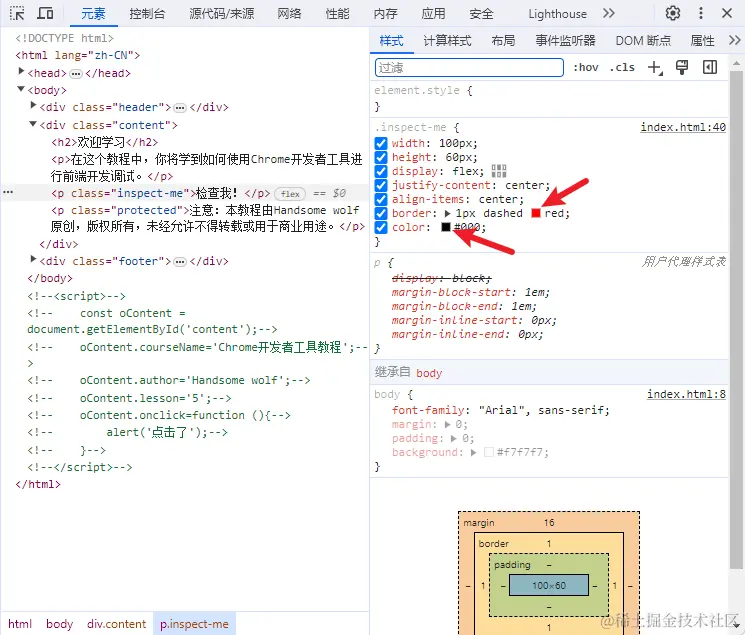Switch to the 计算样式 tab

pos(447,41)
